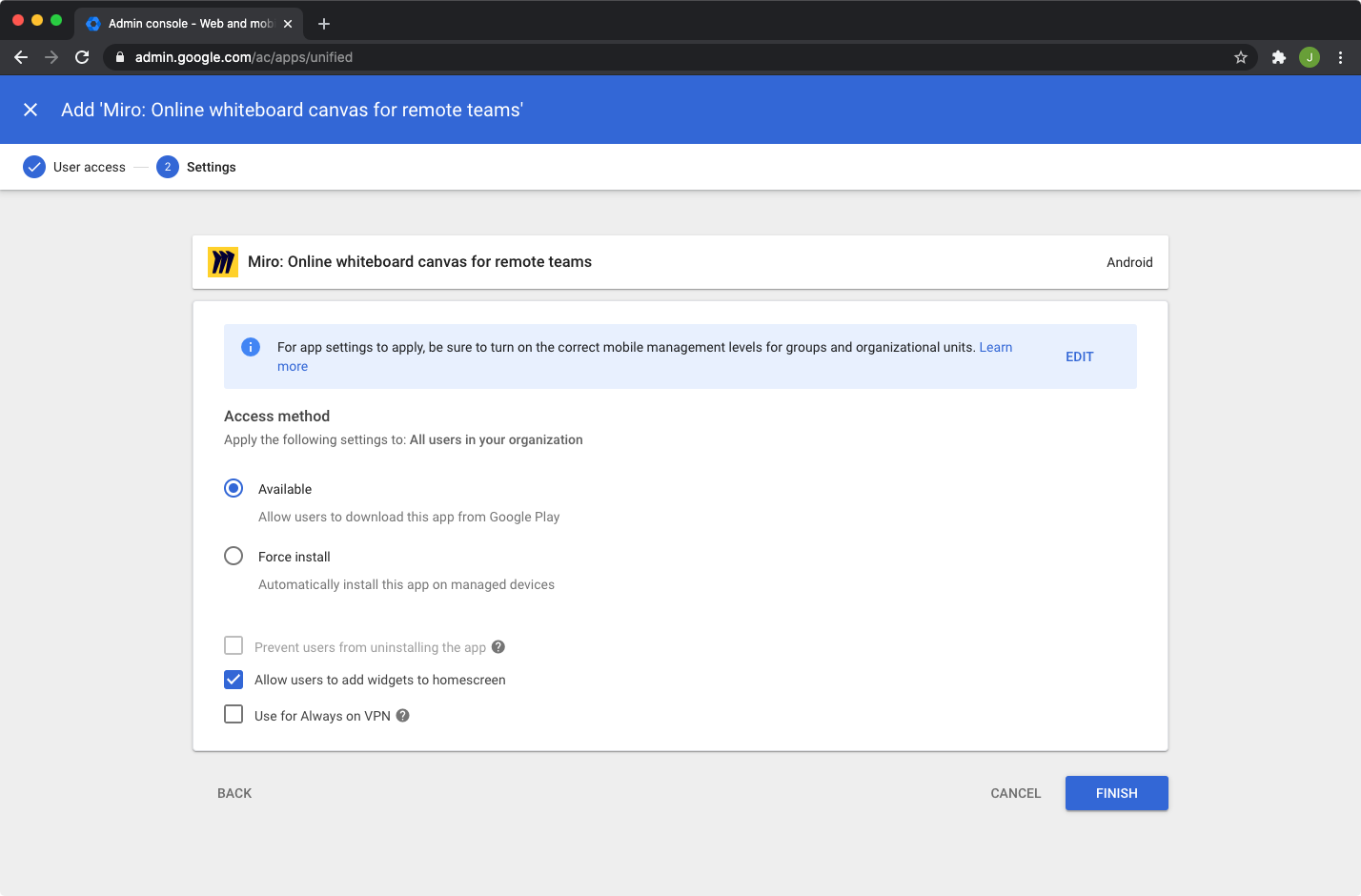The width and height of the screenshot is (1361, 896).
Task: Open a new browser tab
Action: (324, 24)
